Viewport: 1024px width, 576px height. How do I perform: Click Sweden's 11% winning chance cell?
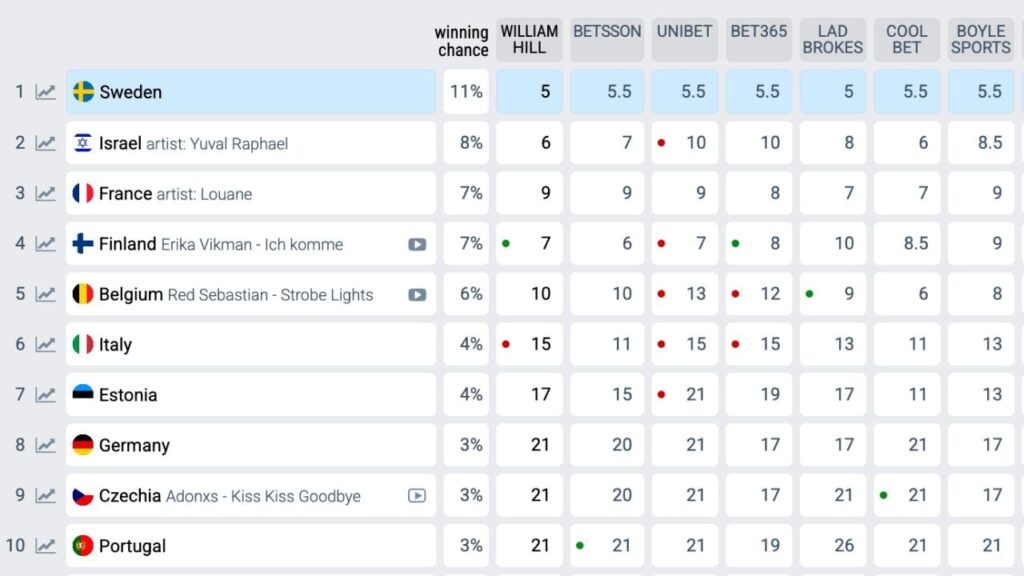pos(466,92)
